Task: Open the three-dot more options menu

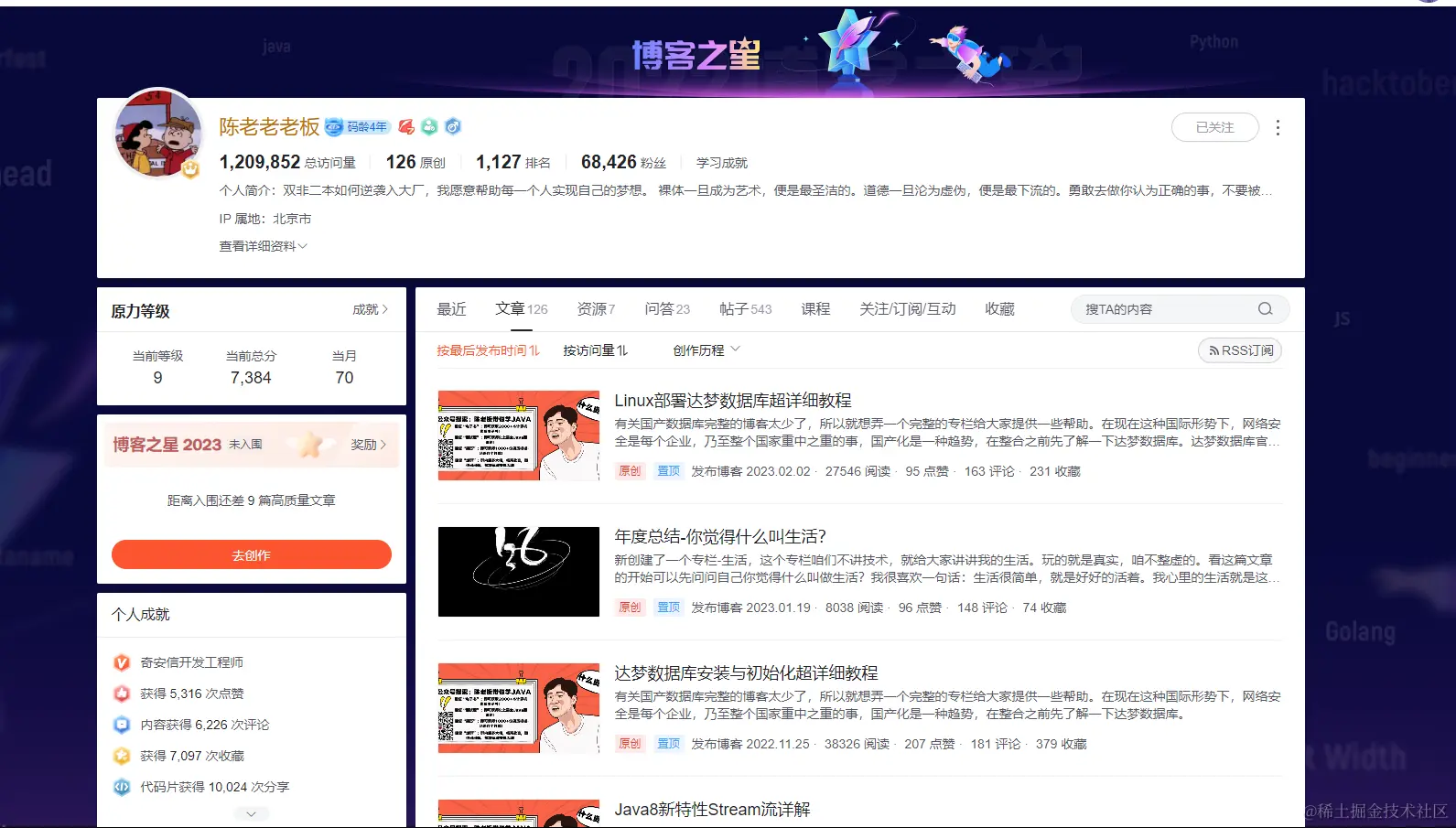Action: pos(1278,128)
